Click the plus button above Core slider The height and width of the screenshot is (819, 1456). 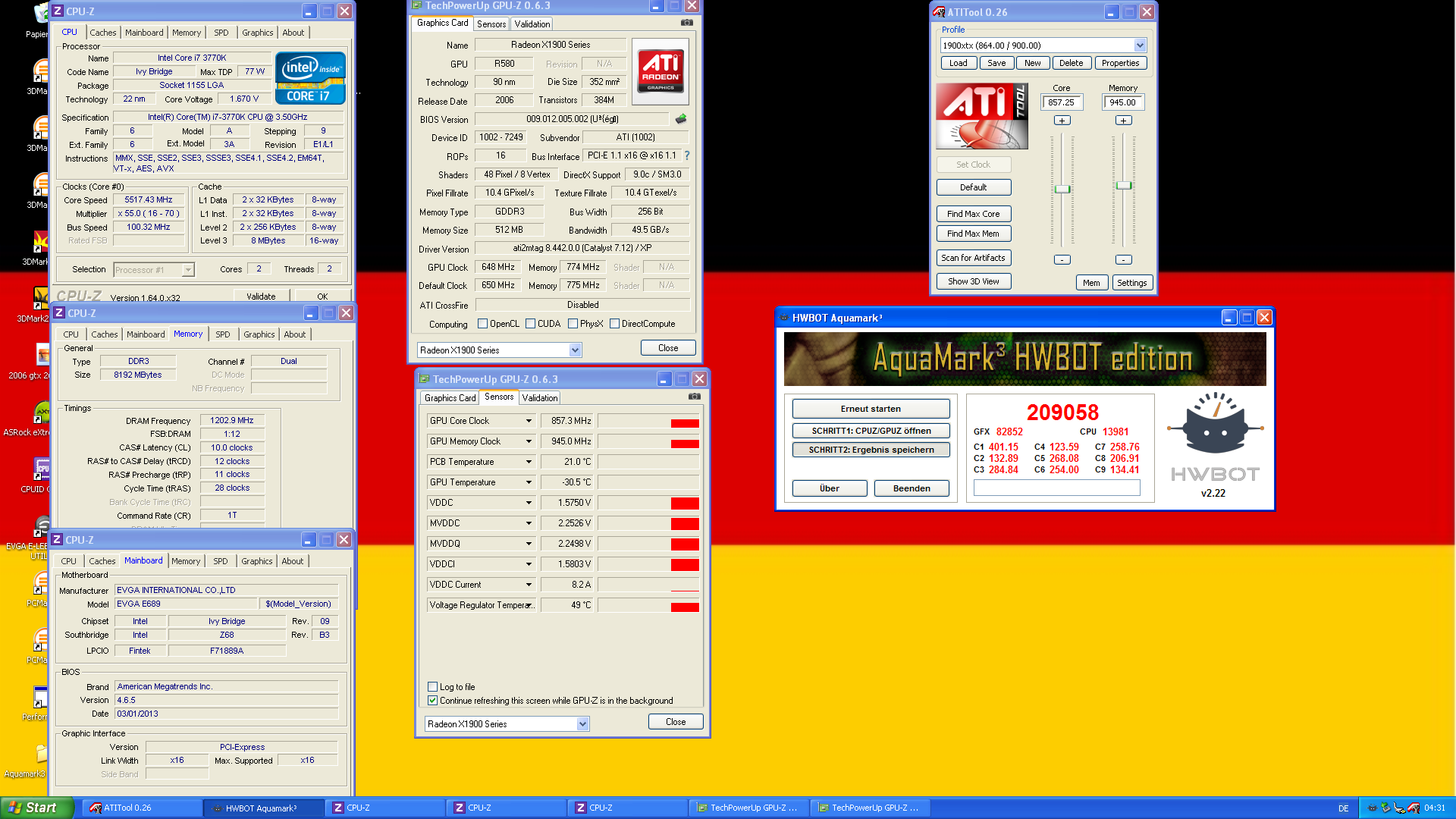pos(1062,121)
